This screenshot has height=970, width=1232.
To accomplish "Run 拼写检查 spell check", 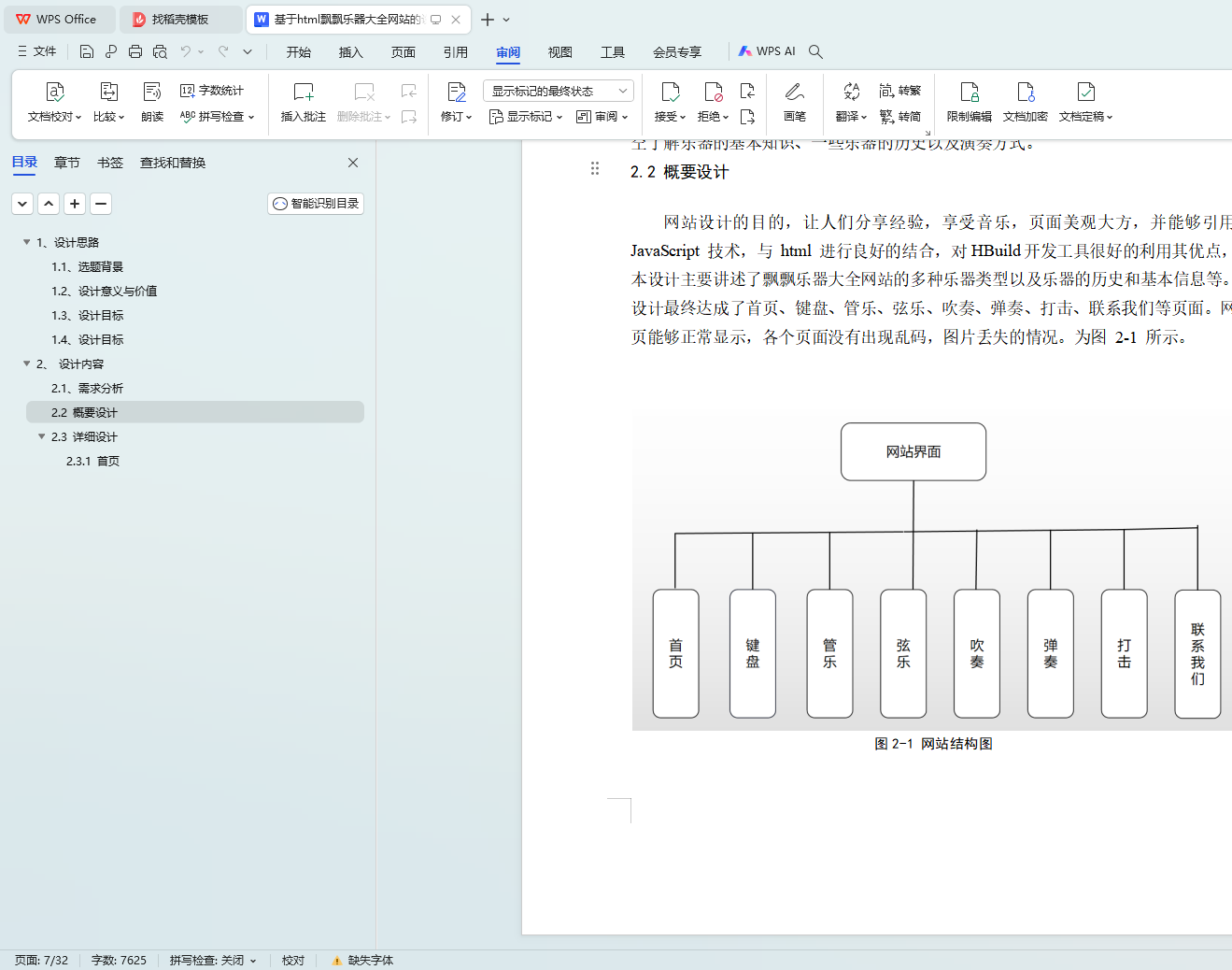I will point(217,117).
